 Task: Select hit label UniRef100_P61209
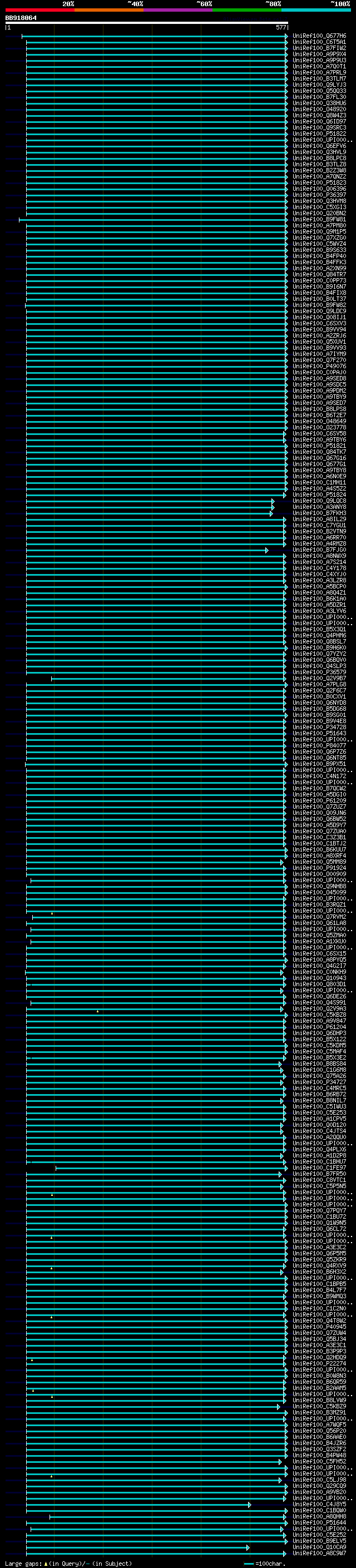pos(319,801)
